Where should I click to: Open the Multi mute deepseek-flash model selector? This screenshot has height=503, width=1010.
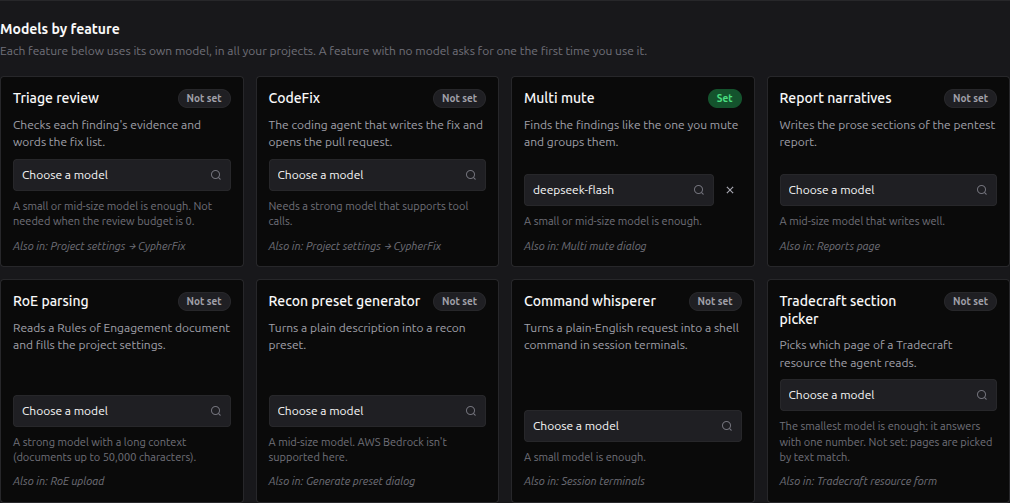click(x=618, y=190)
